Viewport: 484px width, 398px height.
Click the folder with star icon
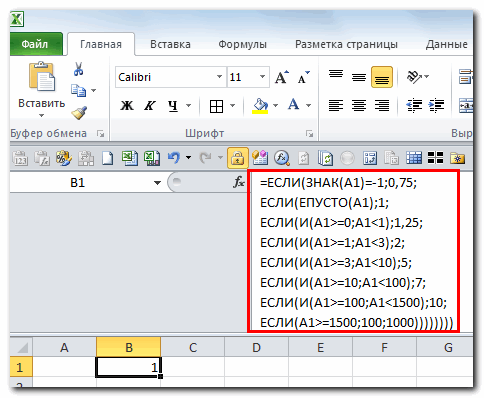pos(458,158)
